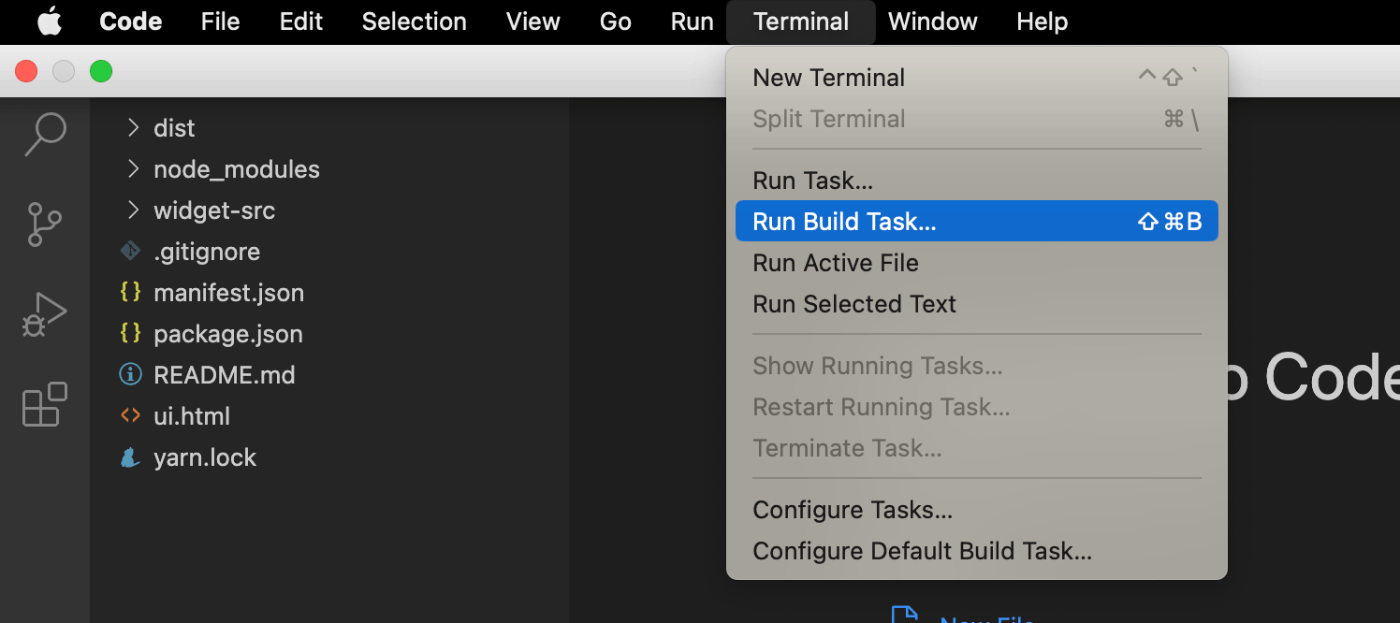Expand the widget-src folder chevron
The height and width of the screenshot is (623, 1400).
pyautogui.click(x=132, y=209)
